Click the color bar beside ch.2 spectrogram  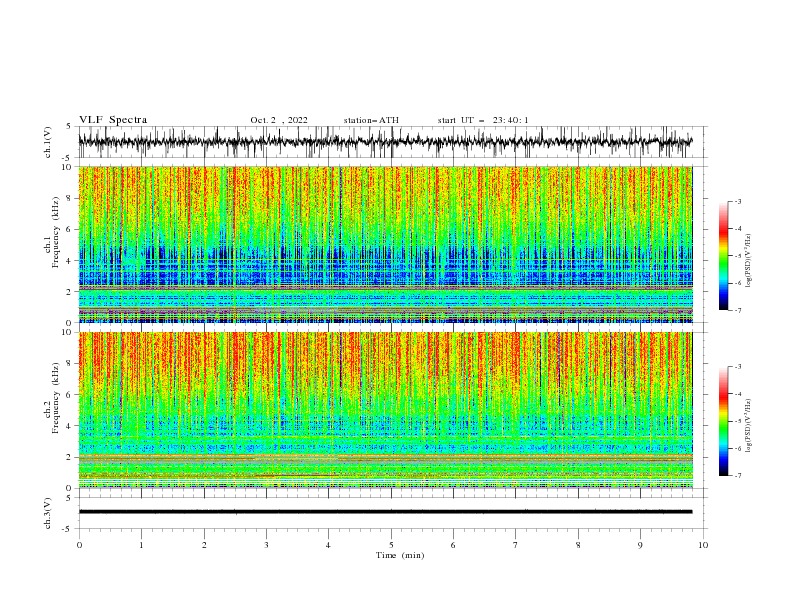pyautogui.click(x=723, y=421)
